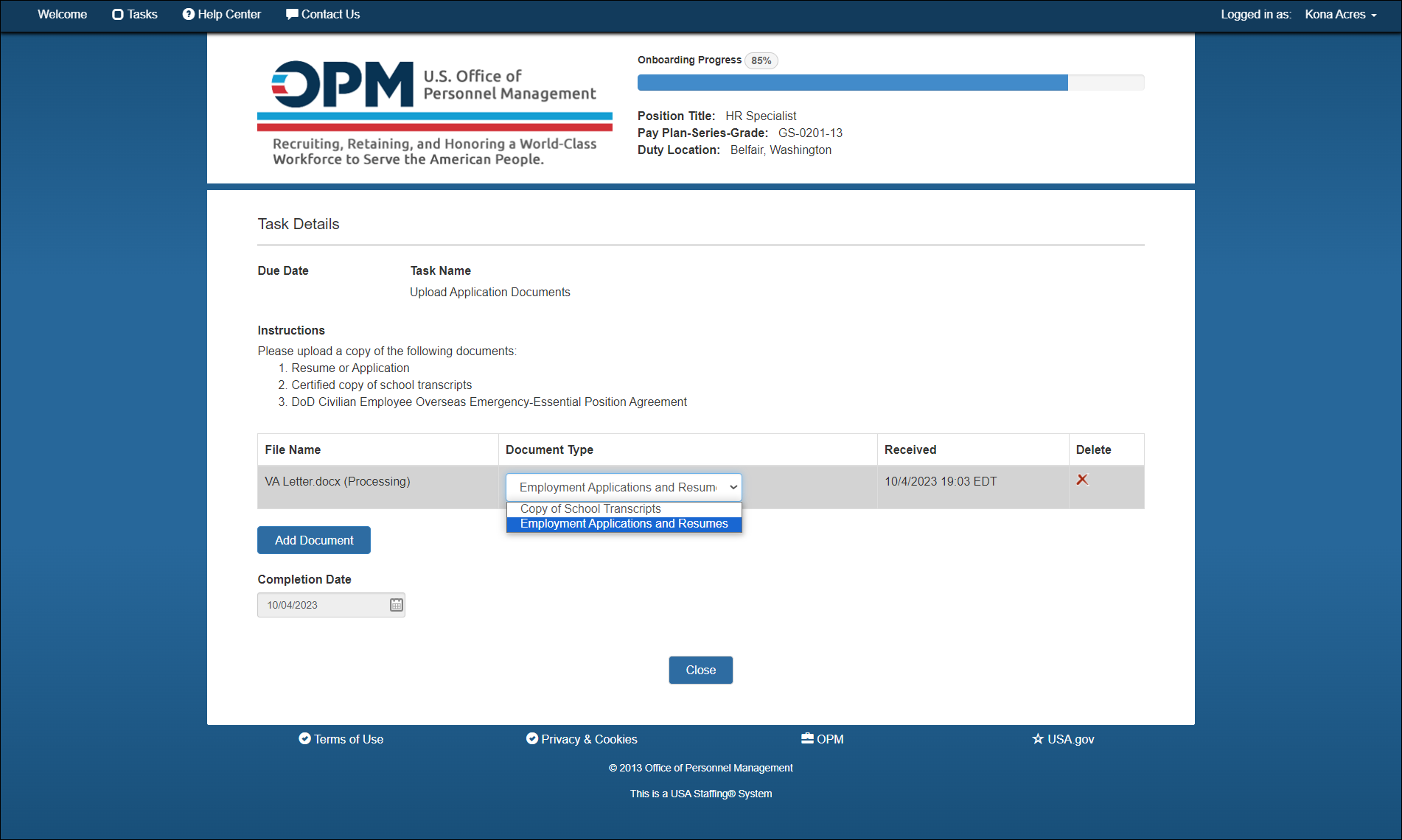This screenshot has width=1402, height=840.
Task: Click the GS-0201-13 pay plan value
Action: (x=810, y=133)
